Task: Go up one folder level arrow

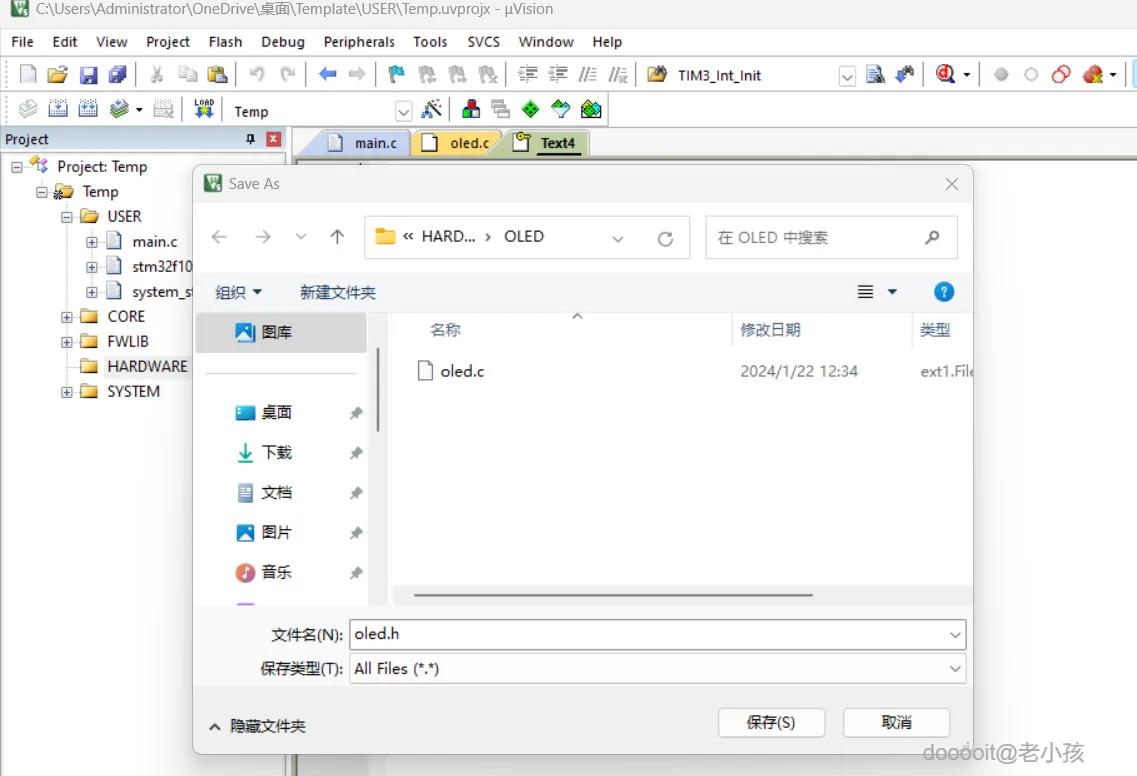Action: click(337, 236)
